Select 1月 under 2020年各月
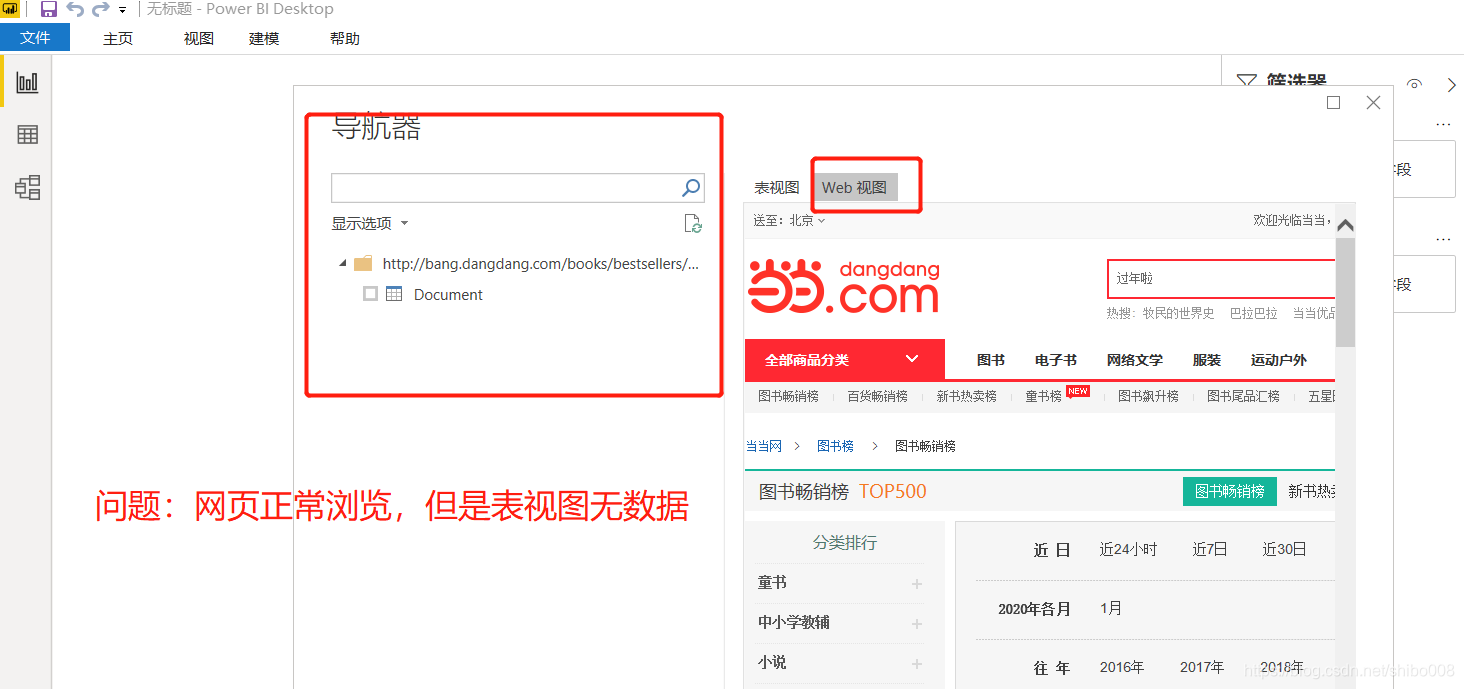The height and width of the screenshot is (689, 1464). click(1110, 608)
